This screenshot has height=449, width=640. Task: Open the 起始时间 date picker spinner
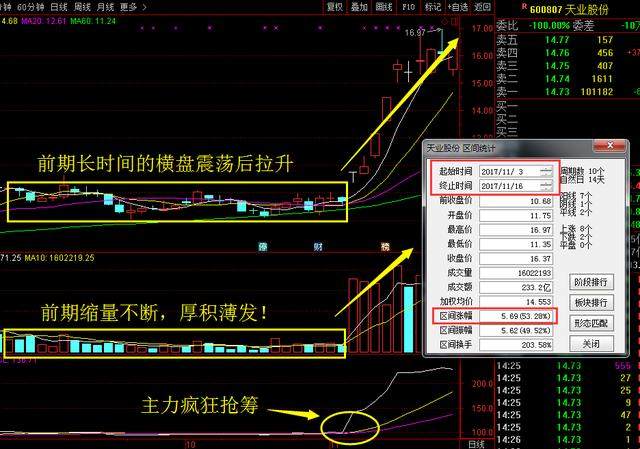coord(545,171)
